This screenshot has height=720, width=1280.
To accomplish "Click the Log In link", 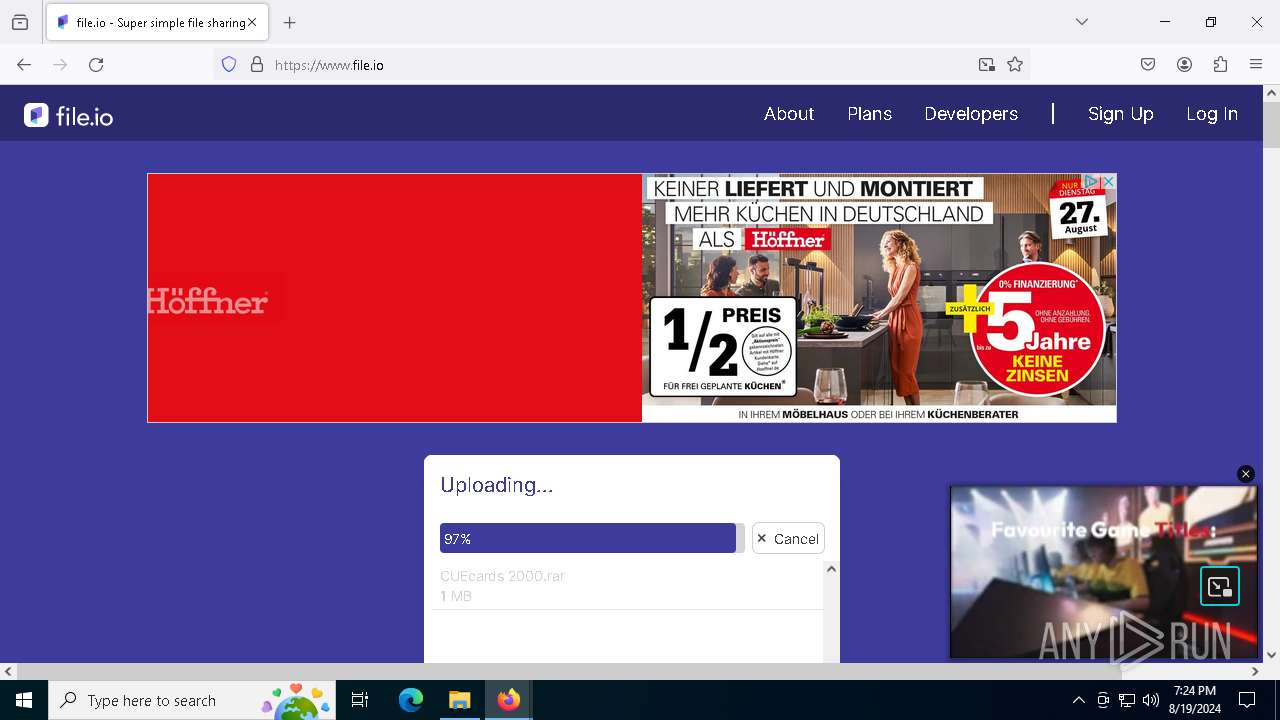I will 1212,114.
